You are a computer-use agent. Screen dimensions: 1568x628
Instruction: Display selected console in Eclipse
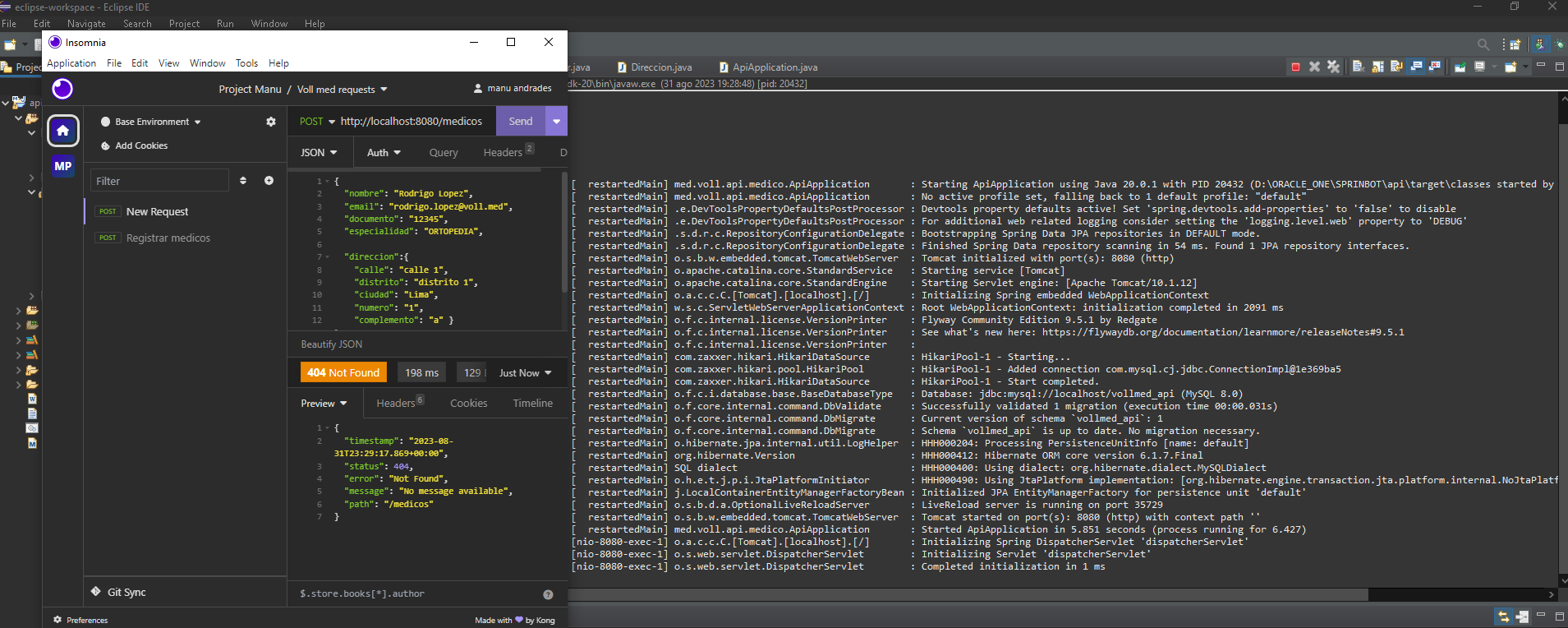pyautogui.click(x=1479, y=67)
